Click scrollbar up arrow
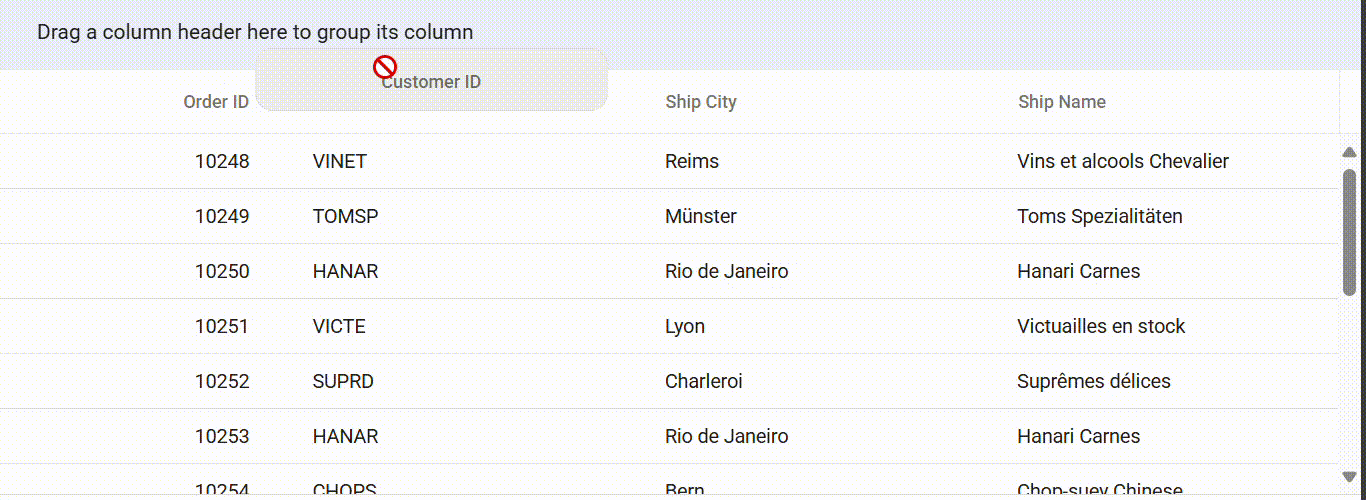Image resolution: width=1366 pixels, height=500 pixels. coord(1349,152)
